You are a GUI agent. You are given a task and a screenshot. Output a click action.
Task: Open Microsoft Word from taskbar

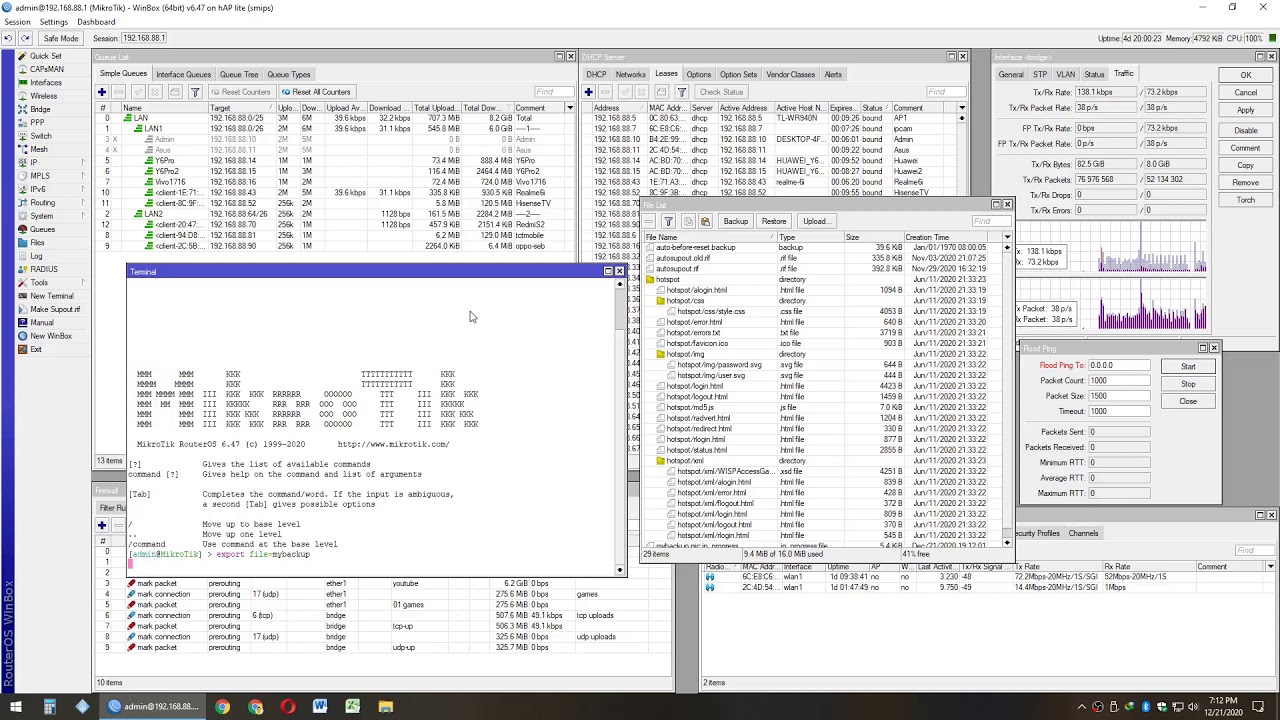coord(320,706)
